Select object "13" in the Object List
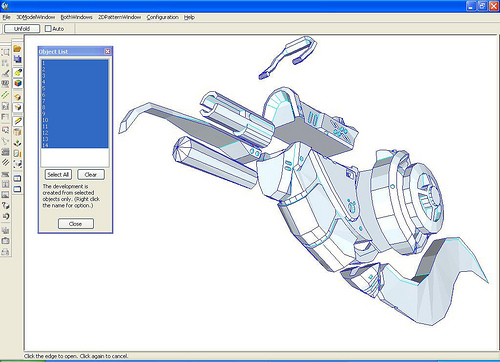500x362 pixels. tap(75, 139)
